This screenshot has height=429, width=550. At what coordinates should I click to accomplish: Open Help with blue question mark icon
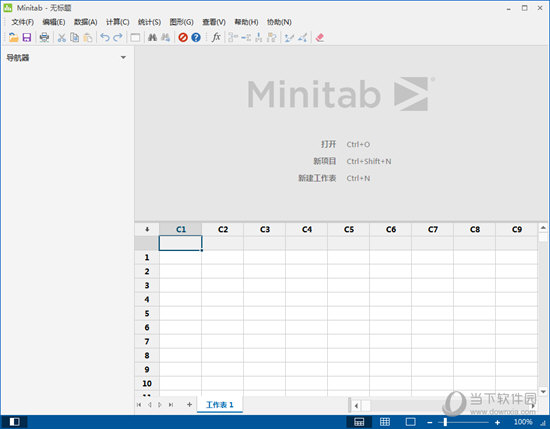[x=196, y=37]
